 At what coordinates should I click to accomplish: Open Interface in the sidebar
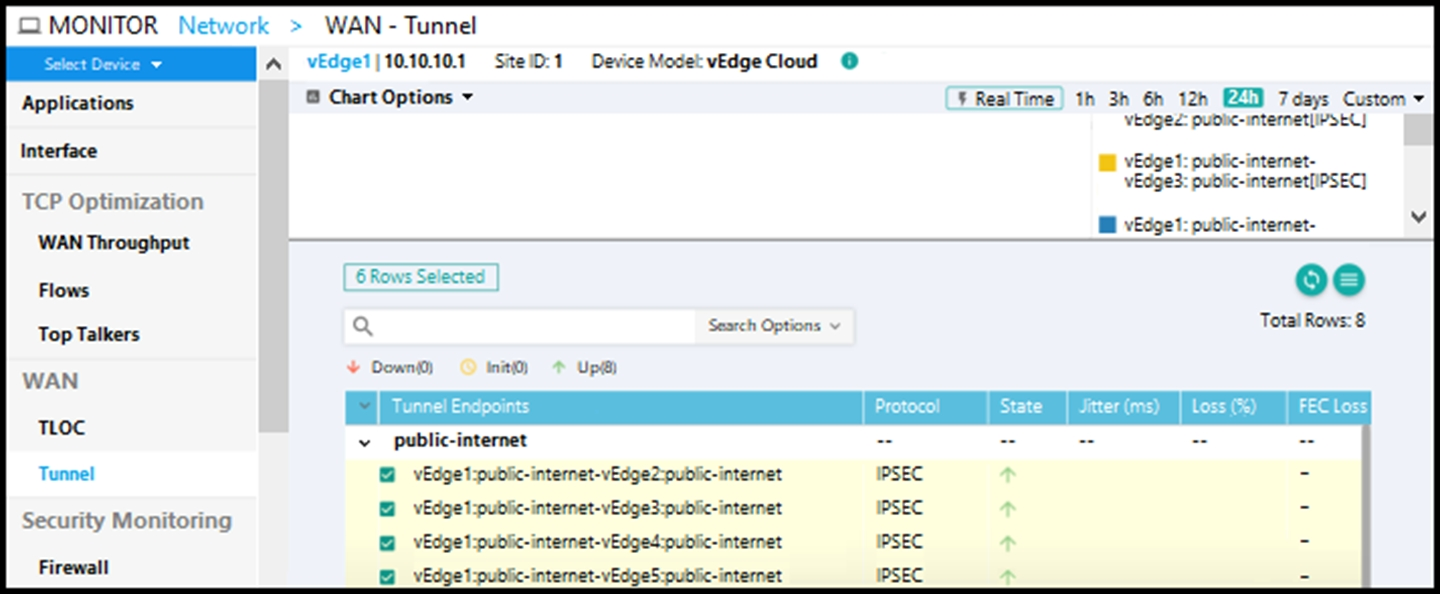[x=59, y=151]
